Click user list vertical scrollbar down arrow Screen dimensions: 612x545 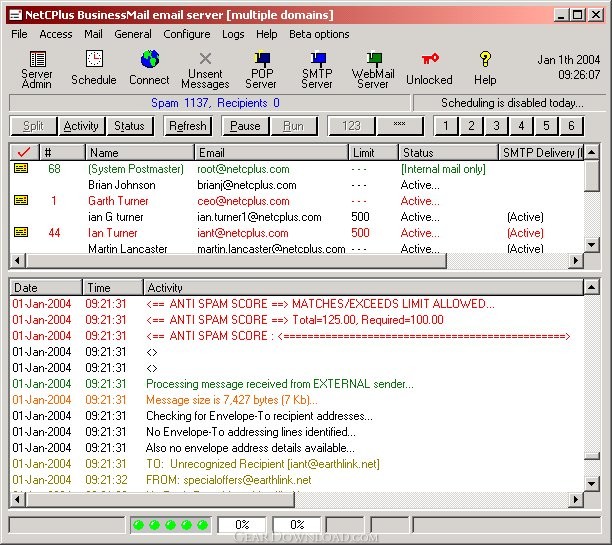[592, 245]
